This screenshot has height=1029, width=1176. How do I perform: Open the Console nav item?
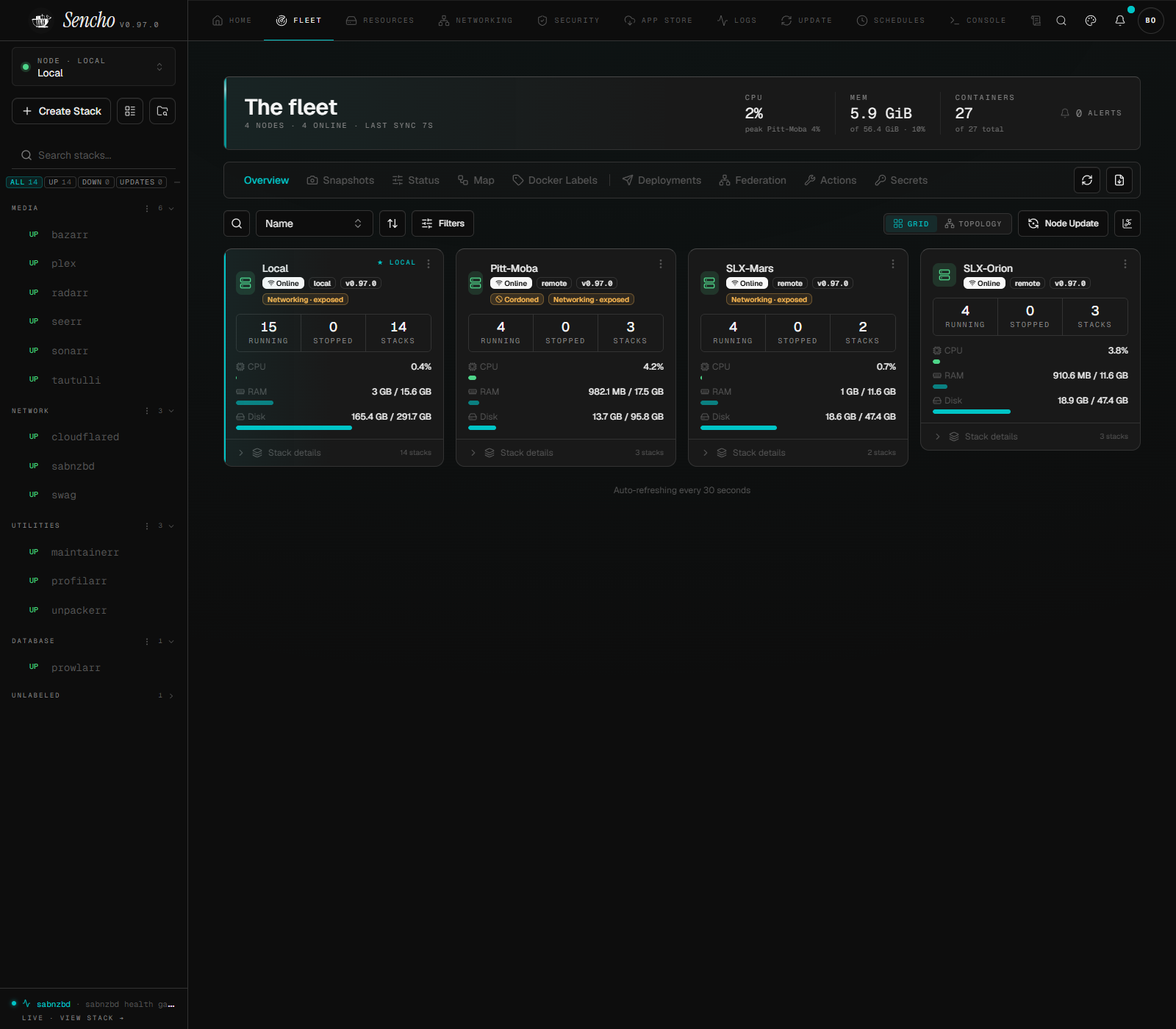[x=978, y=21]
